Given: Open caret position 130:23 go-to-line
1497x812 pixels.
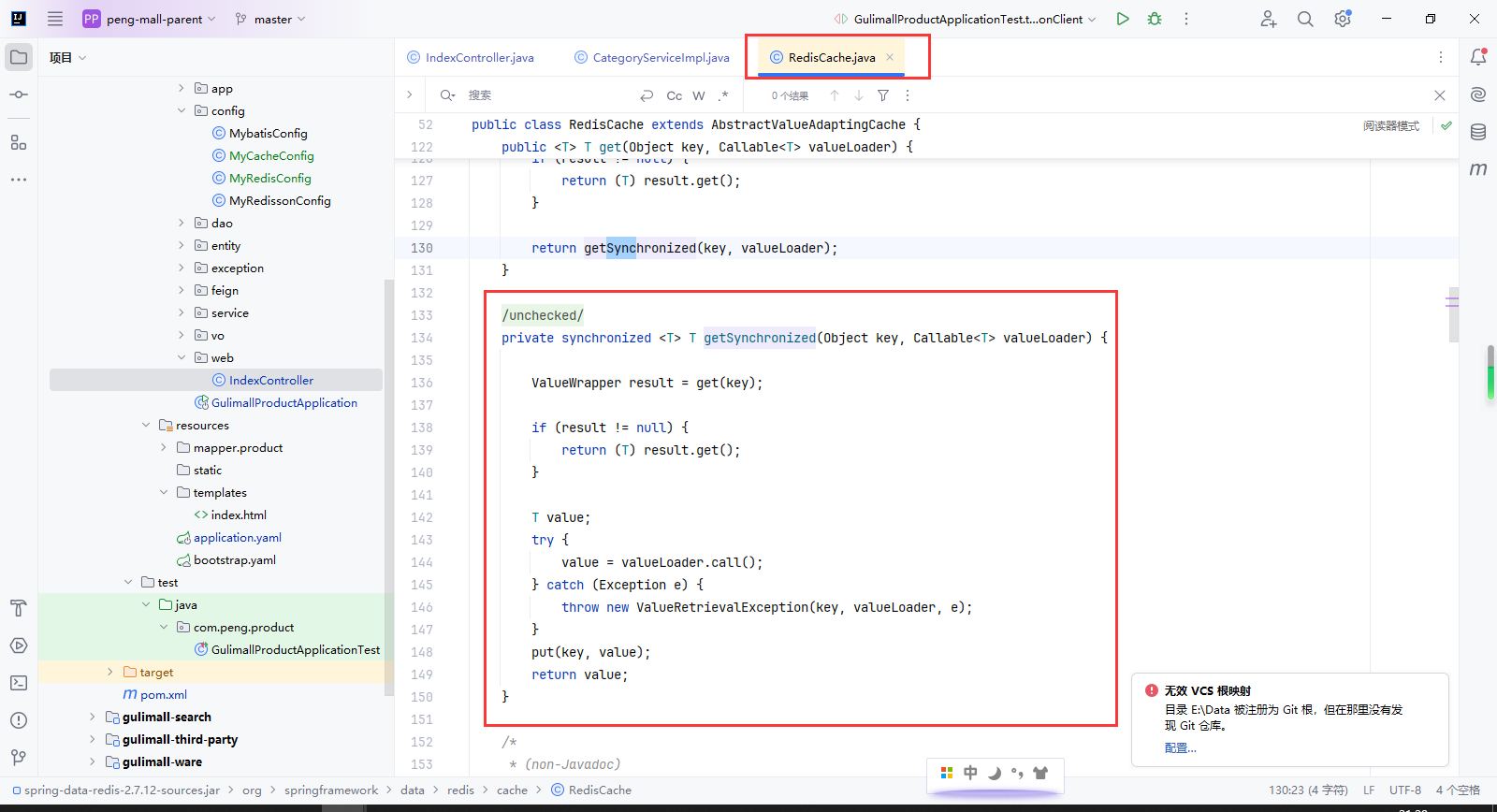Looking at the screenshot, I should (x=1308, y=790).
